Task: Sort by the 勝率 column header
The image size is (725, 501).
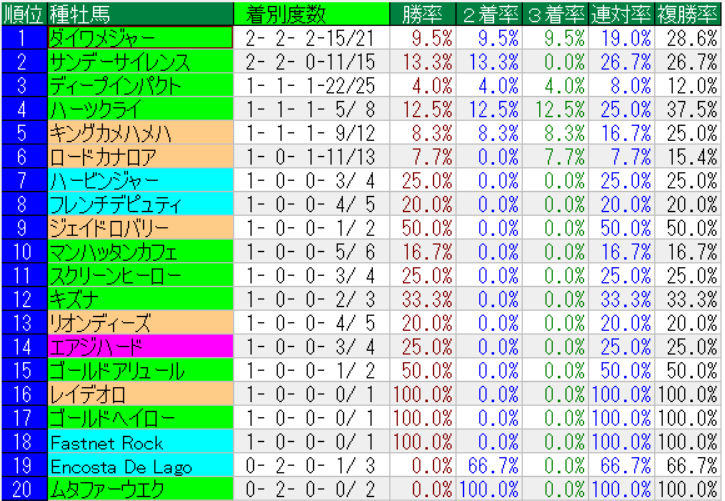Action: coord(420,13)
